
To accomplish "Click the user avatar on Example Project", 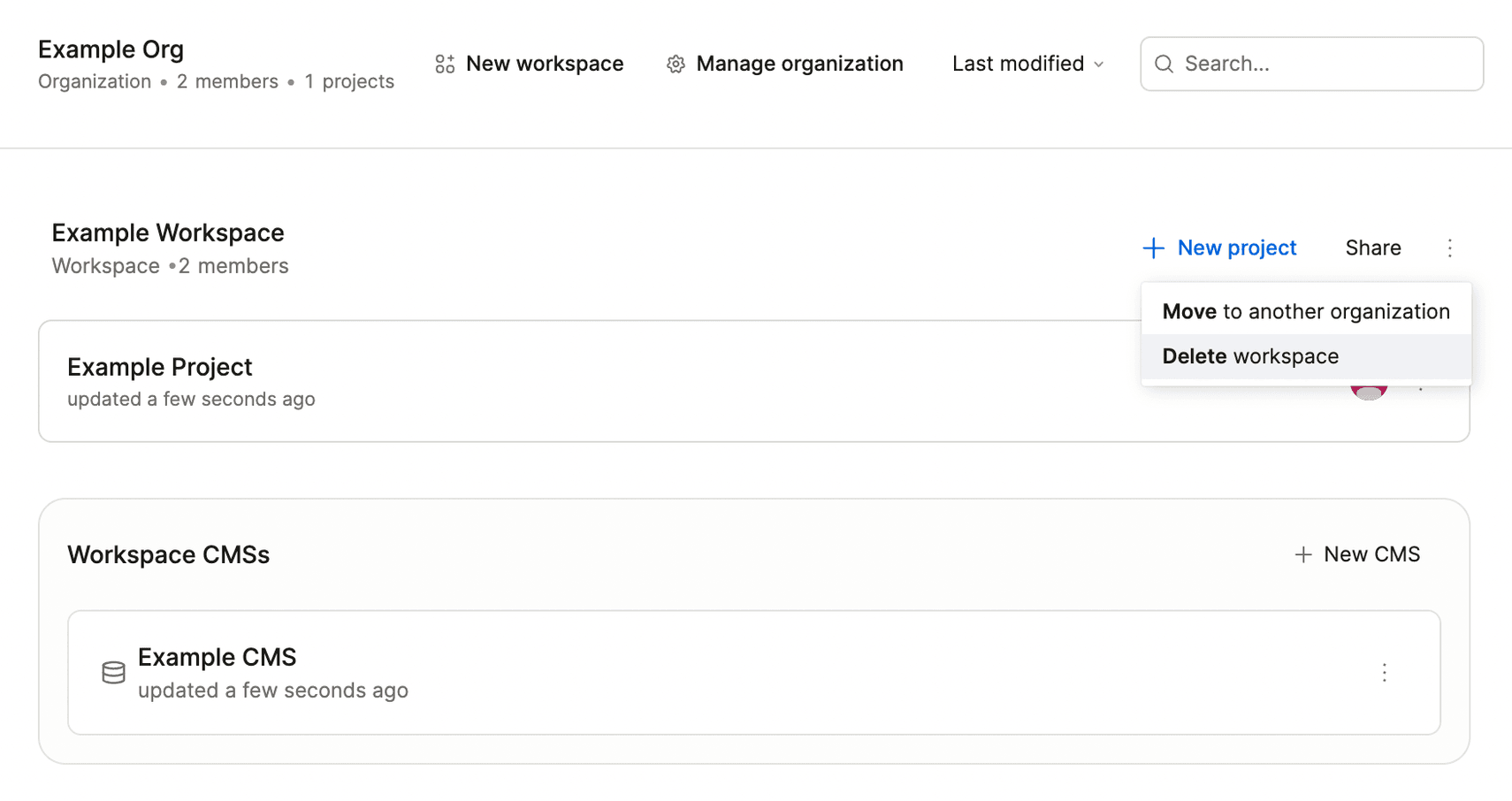I will pyautogui.click(x=1369, y=390).
